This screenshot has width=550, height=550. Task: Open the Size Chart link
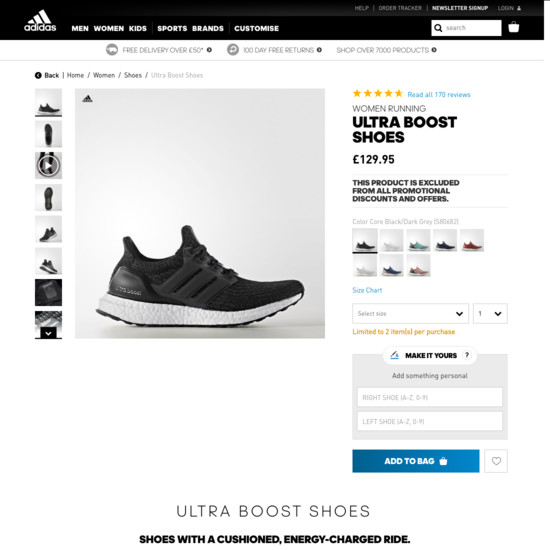(x=367, y=290)
